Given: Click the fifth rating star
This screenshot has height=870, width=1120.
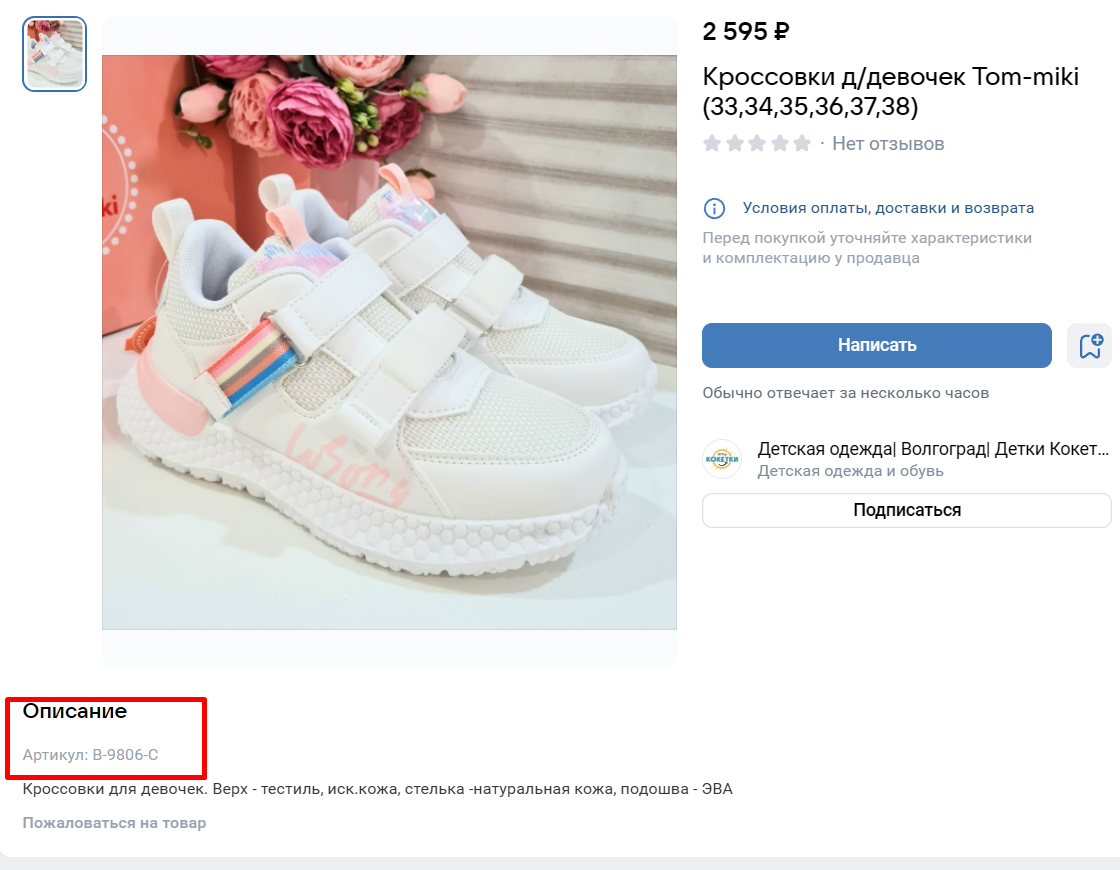Looking at the screenshot, I should [x=802, y=144].
